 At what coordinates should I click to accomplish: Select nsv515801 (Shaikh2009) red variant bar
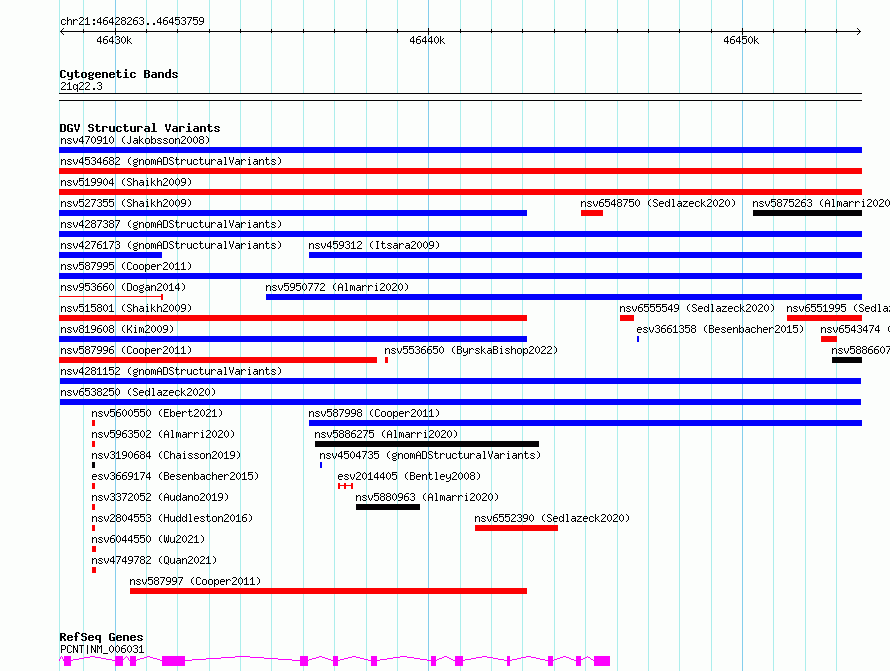[293, 318]
